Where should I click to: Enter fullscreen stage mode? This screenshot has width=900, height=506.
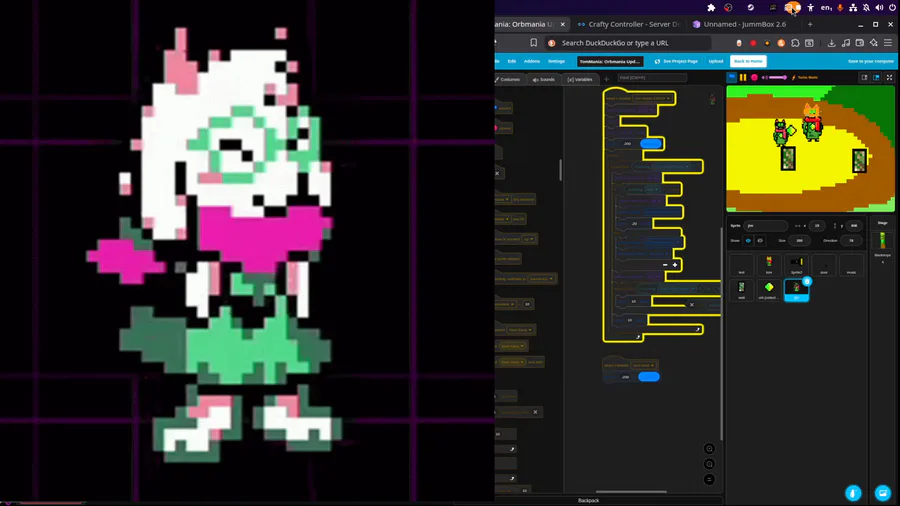pos(889,77)
